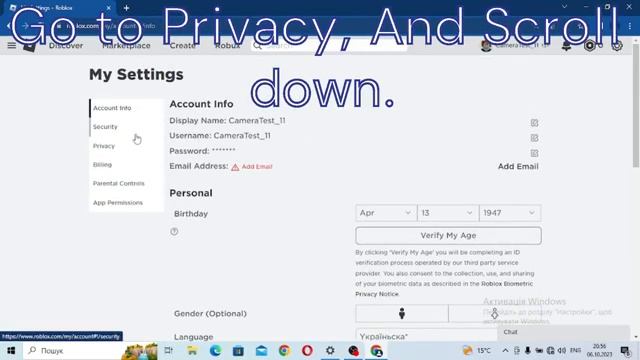640x360 pixels.
Task: Open the birthday year dropdown showing 1947
Action: [510, 213]
